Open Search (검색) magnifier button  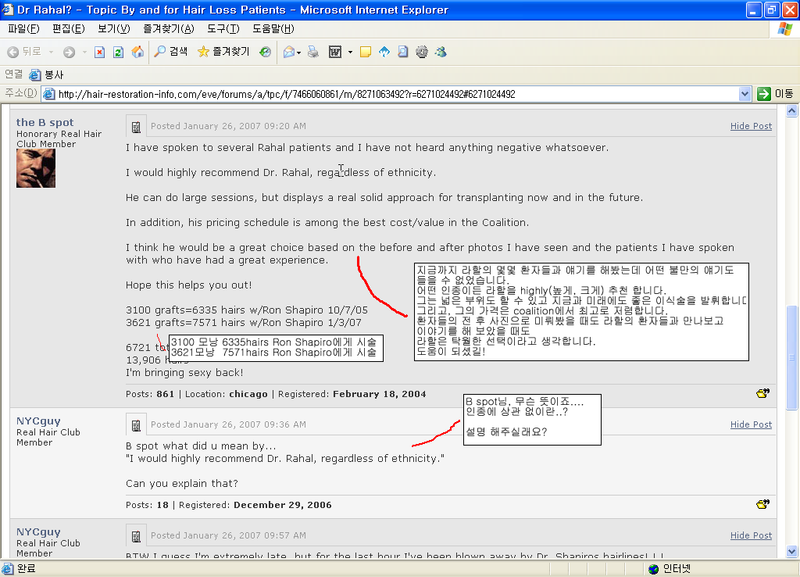coord(171,52)
